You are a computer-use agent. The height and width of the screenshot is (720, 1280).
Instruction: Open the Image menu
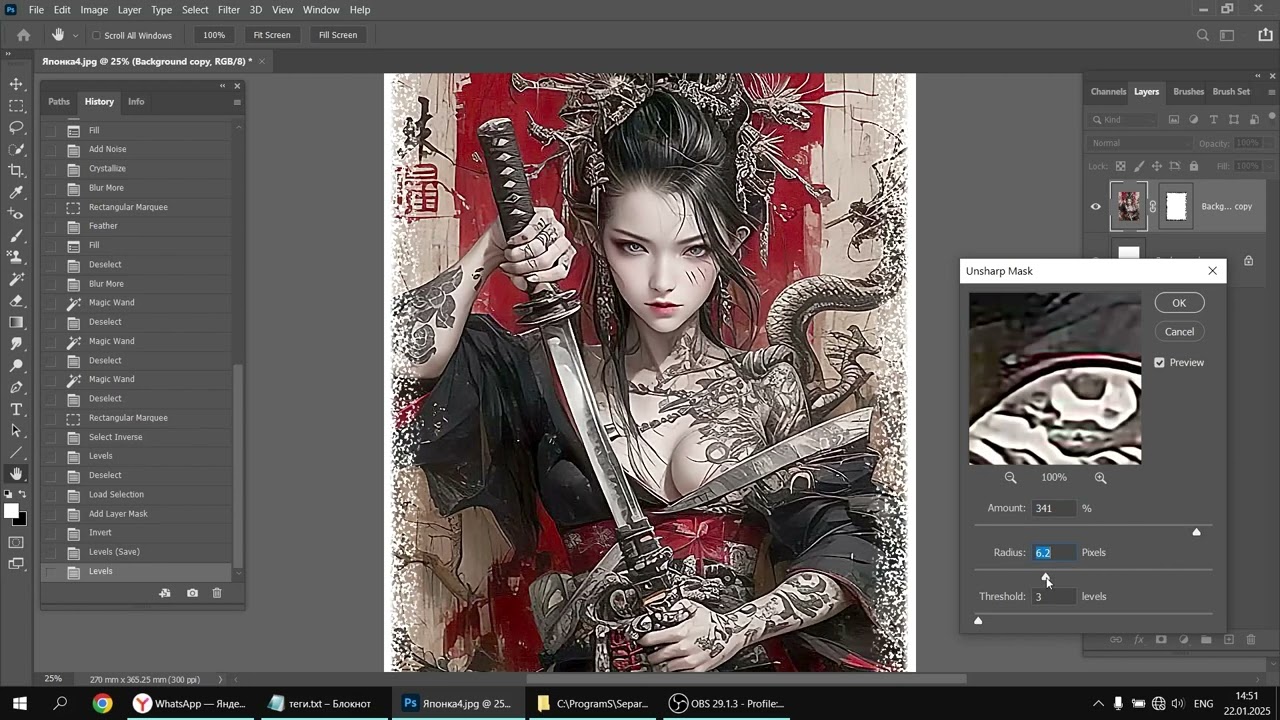[94, 9]
